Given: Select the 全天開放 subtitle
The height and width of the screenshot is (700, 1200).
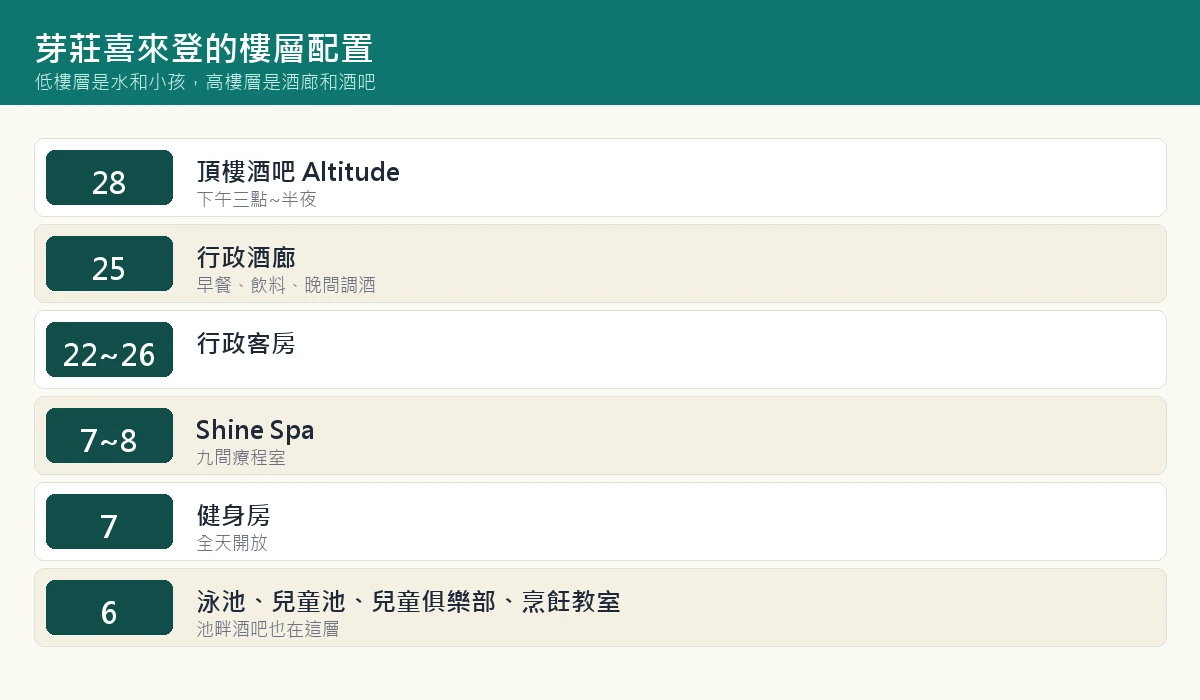Looking at the screenshot, I should pos(232,543).
